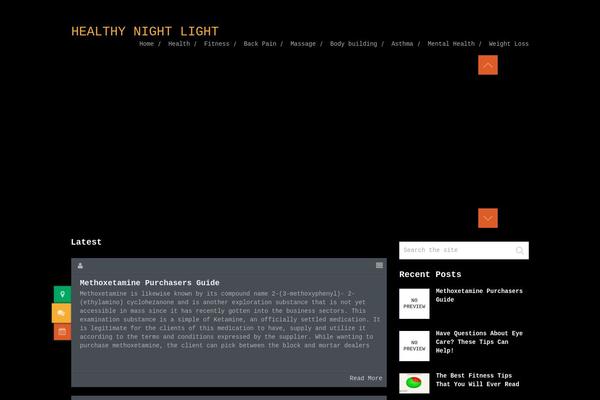
Task: Click the Healthy Night Light site title
Action: coord(145,31)
